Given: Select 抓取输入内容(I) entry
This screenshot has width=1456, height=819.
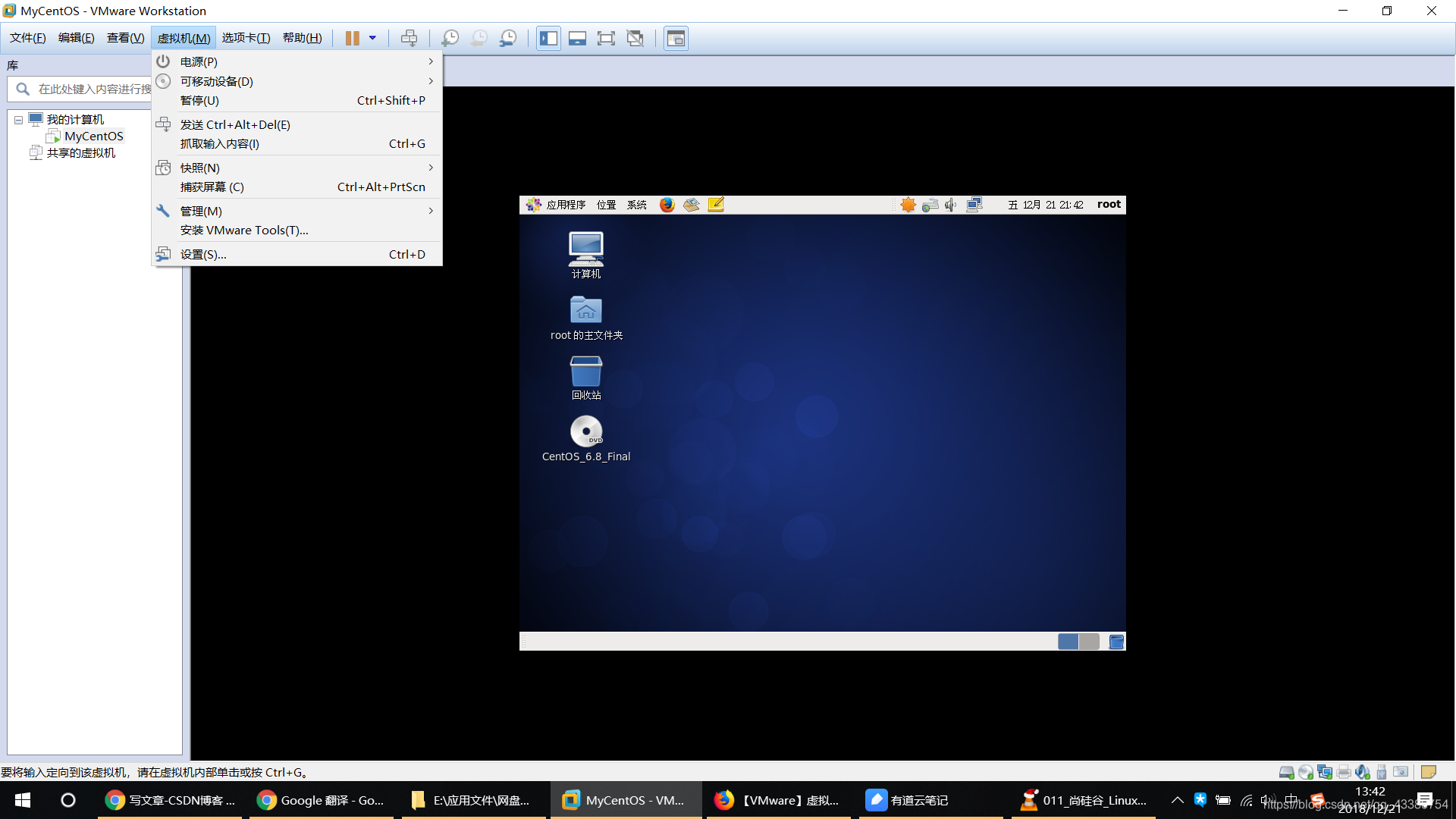Looking at the screenshot, I should [297, 143].
